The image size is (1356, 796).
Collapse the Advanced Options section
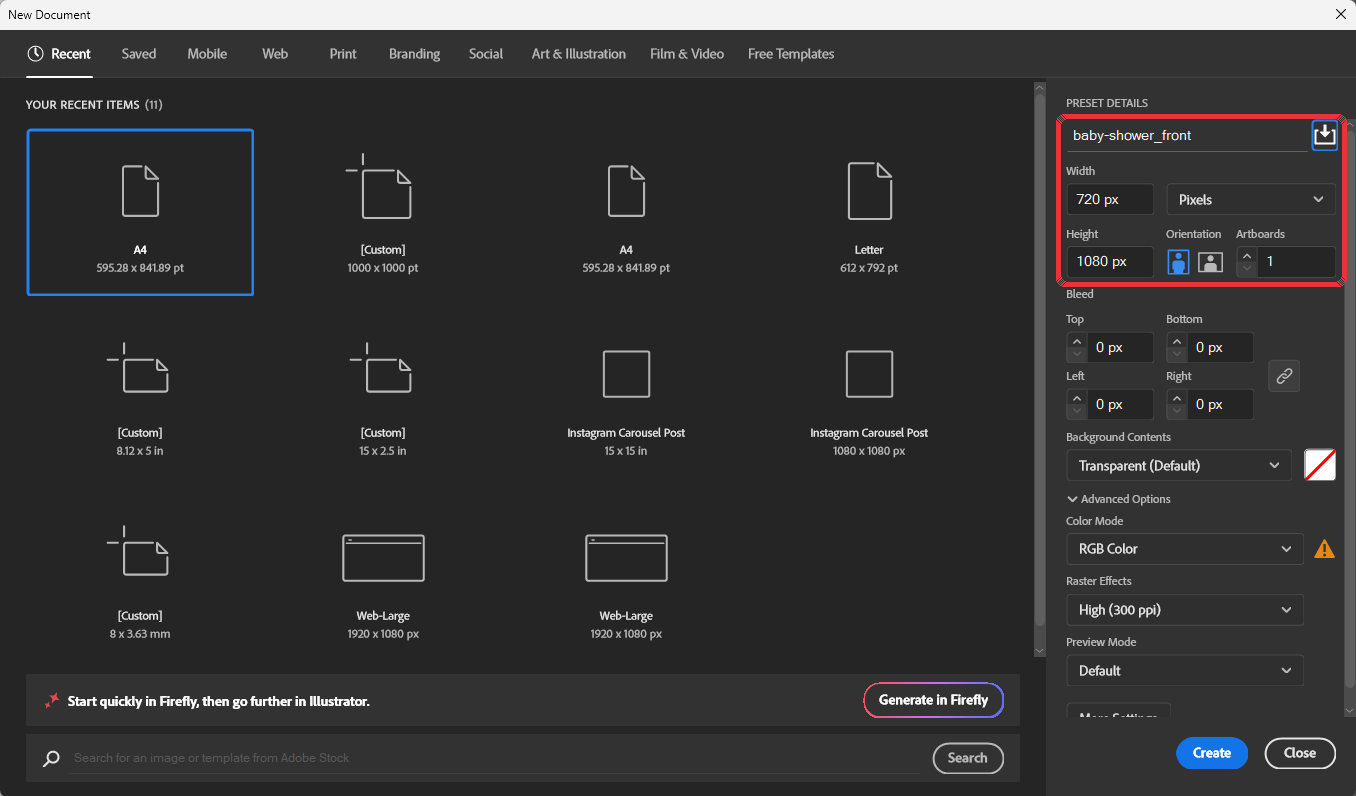[1119, 499]
